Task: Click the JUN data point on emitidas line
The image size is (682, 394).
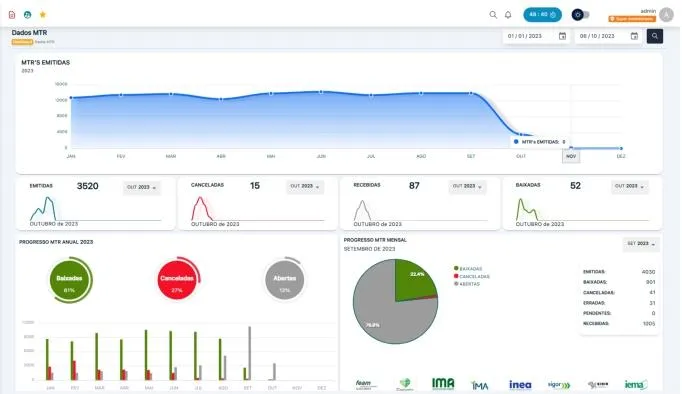Action: tap(321, 92)
